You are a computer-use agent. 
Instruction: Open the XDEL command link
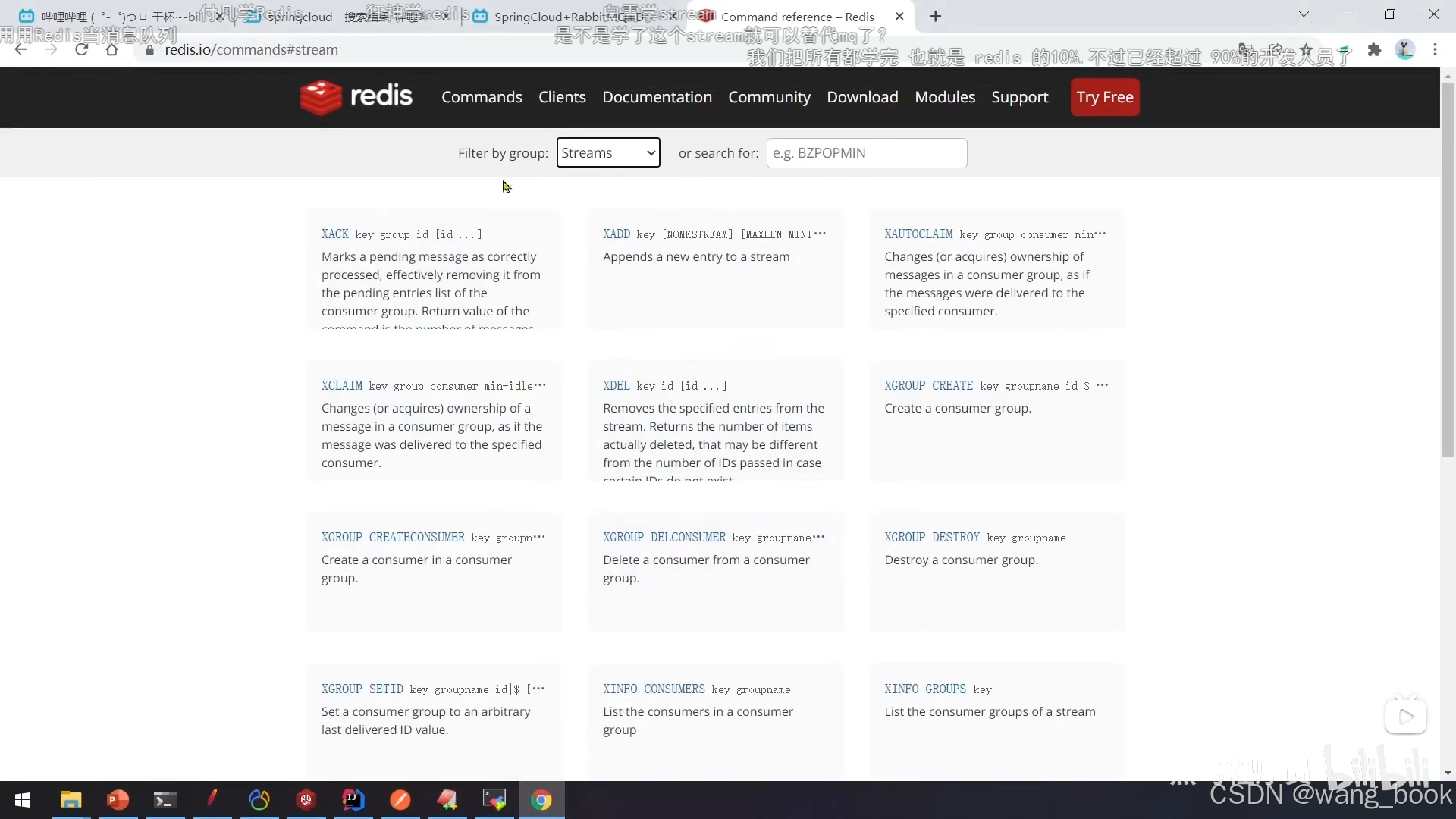point(617,386)
